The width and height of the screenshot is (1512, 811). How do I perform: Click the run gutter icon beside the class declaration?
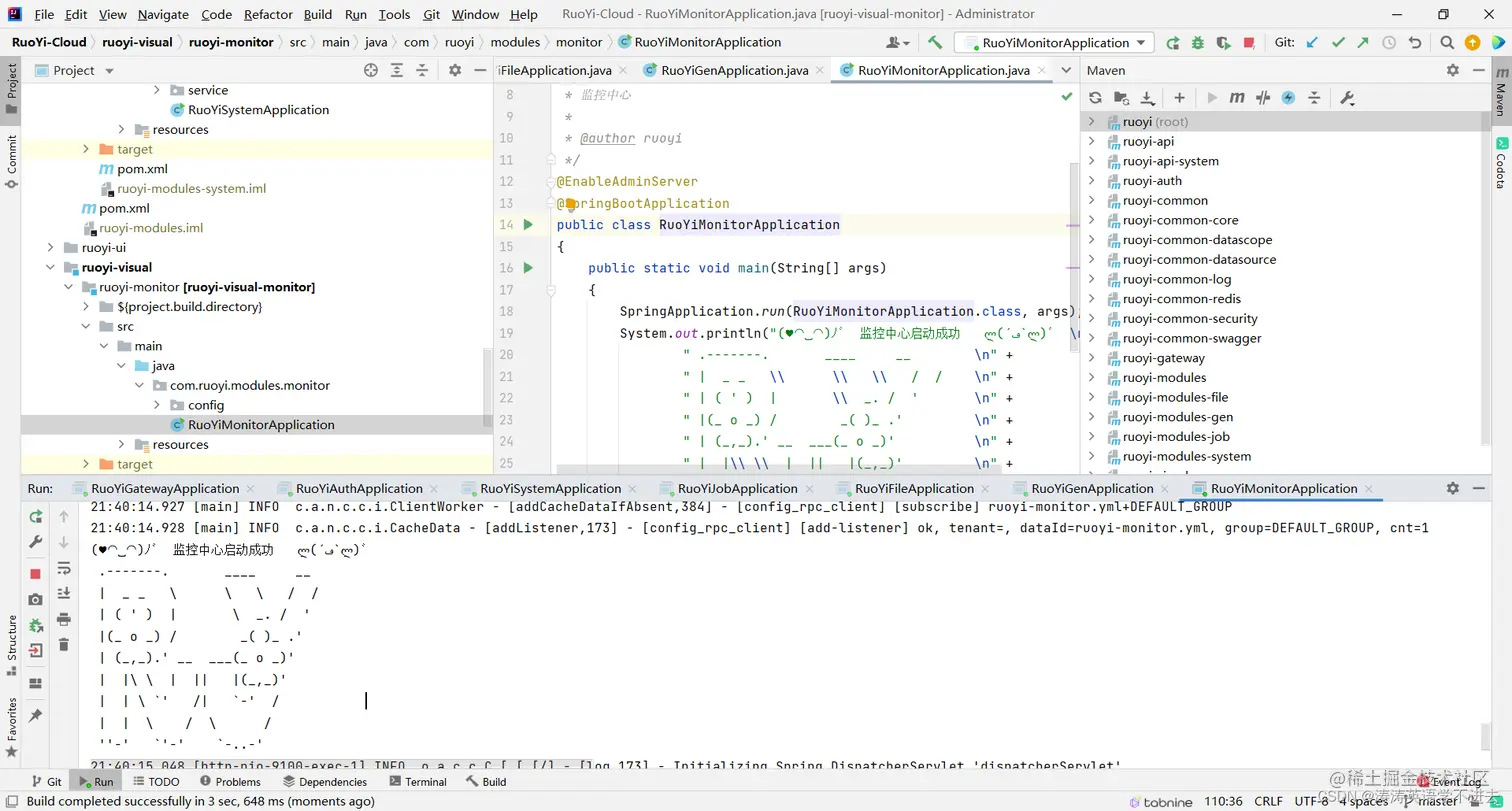coord(529,224)
